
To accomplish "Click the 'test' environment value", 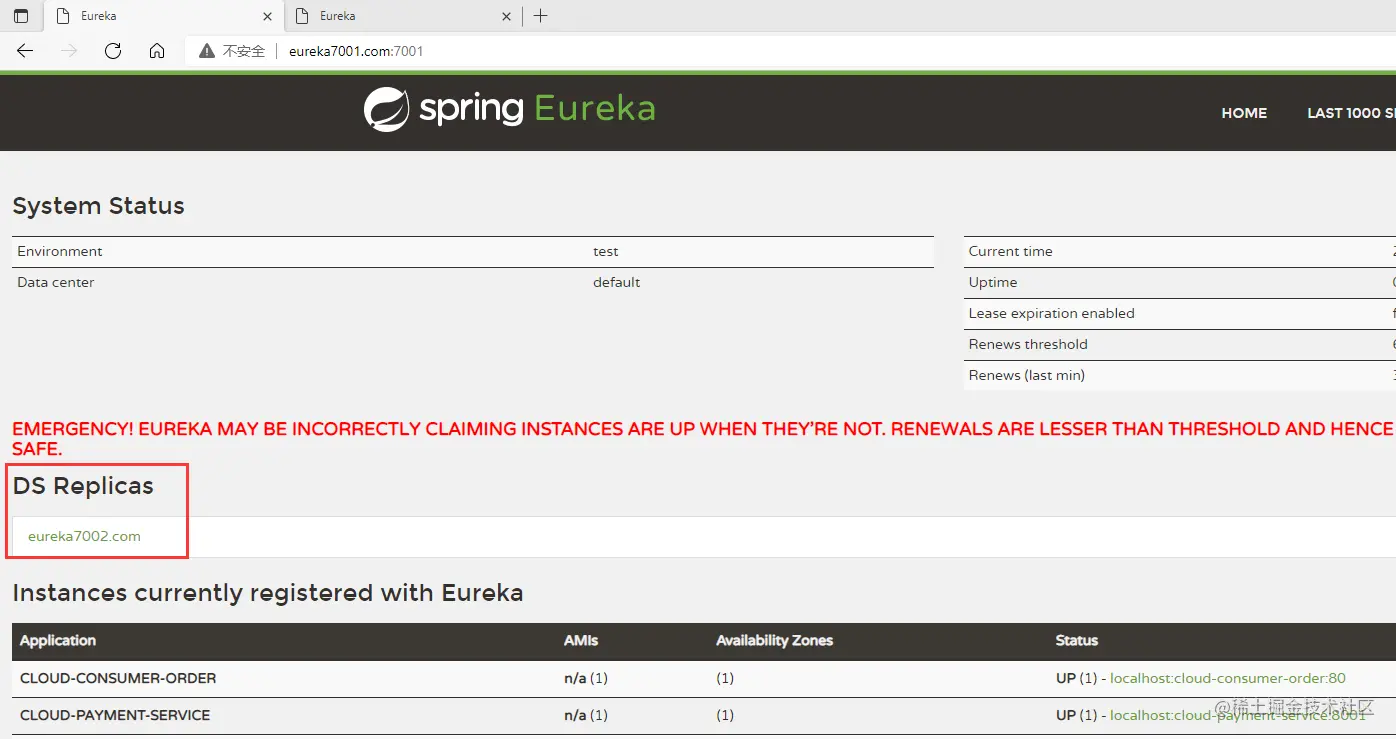I will [x=606, y=251].
